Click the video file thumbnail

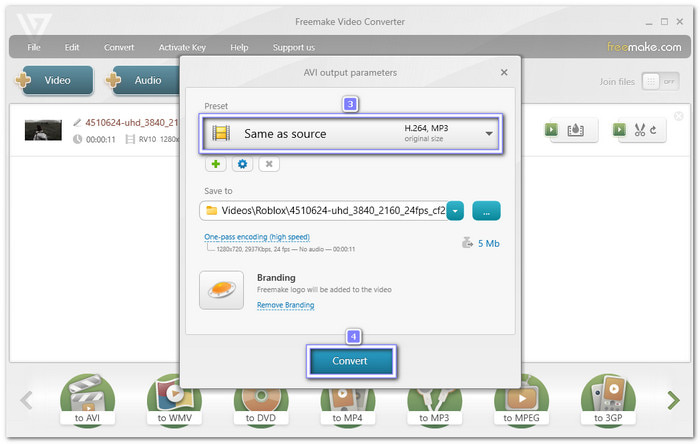pyautogui.click(x=43, y=130)
